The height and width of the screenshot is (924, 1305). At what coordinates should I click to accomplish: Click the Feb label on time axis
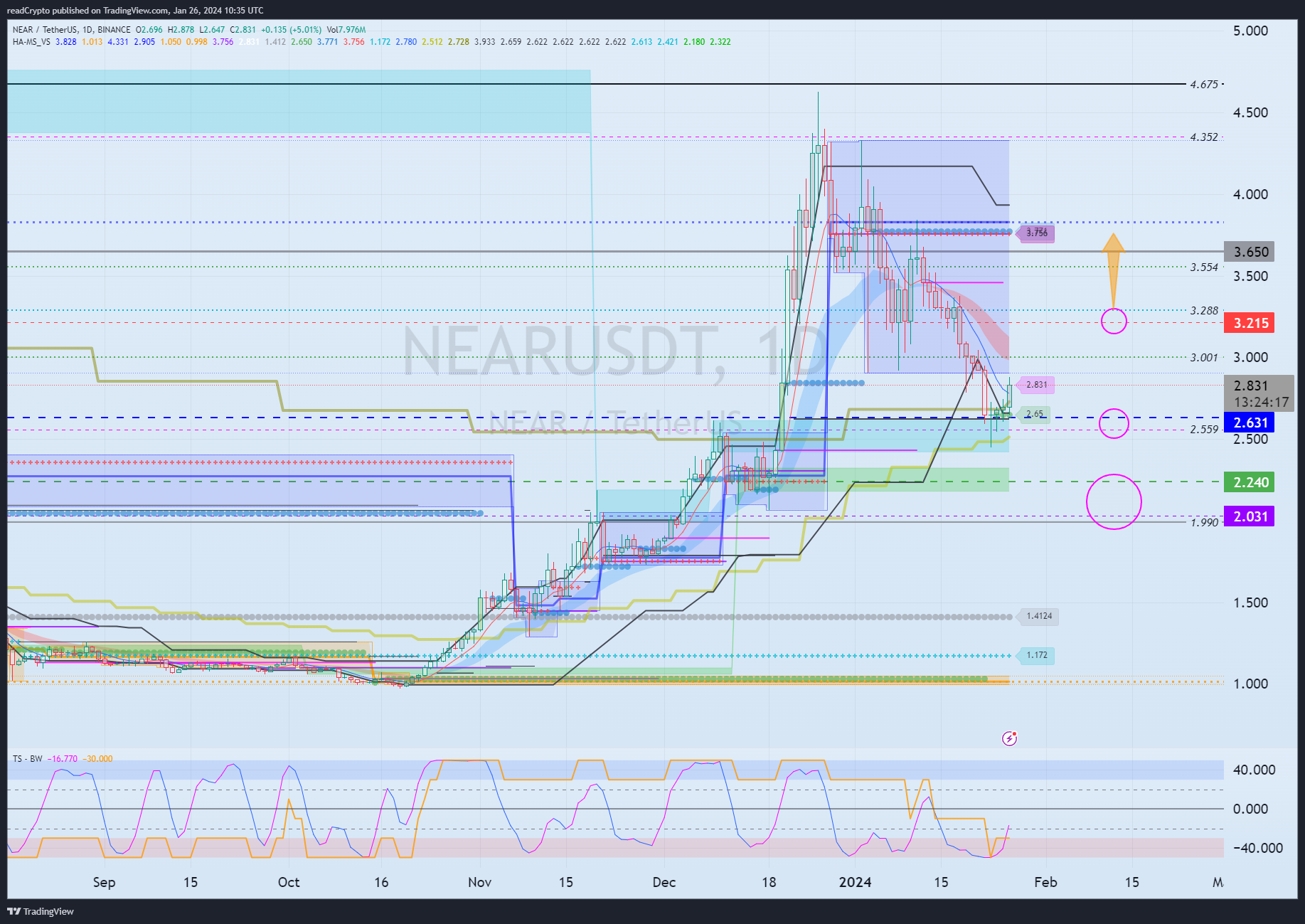1045,882
